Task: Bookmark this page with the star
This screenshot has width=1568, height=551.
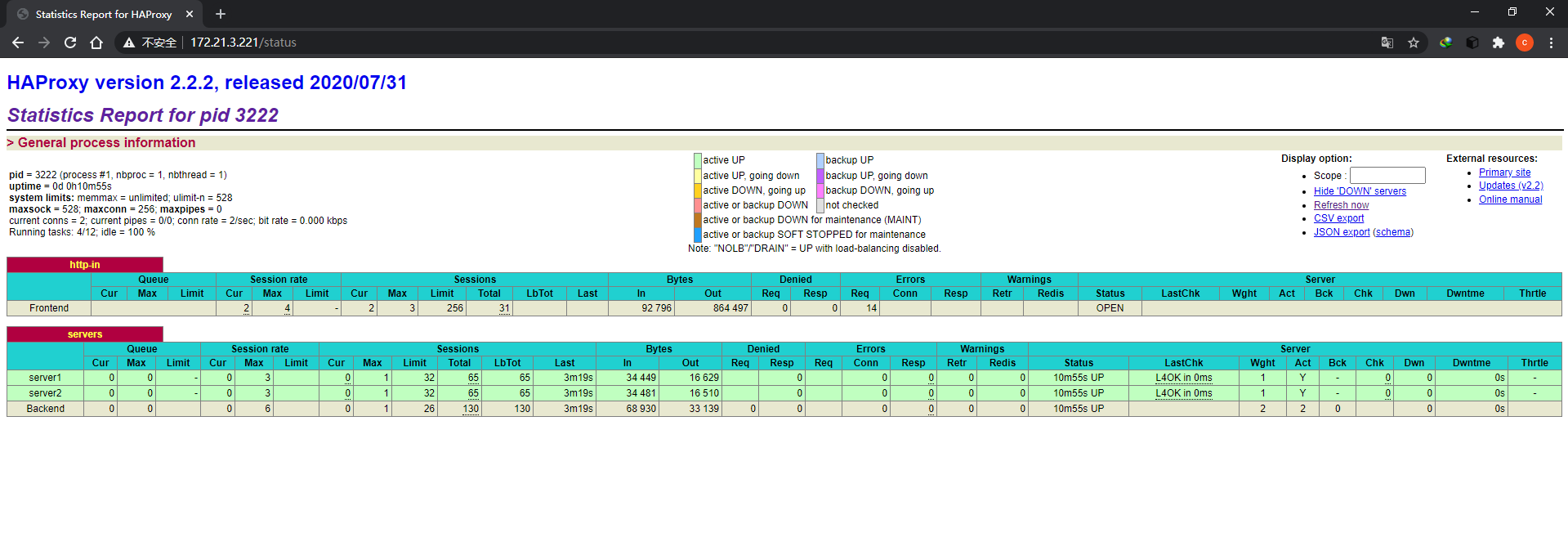Action: pos(1414,43)
